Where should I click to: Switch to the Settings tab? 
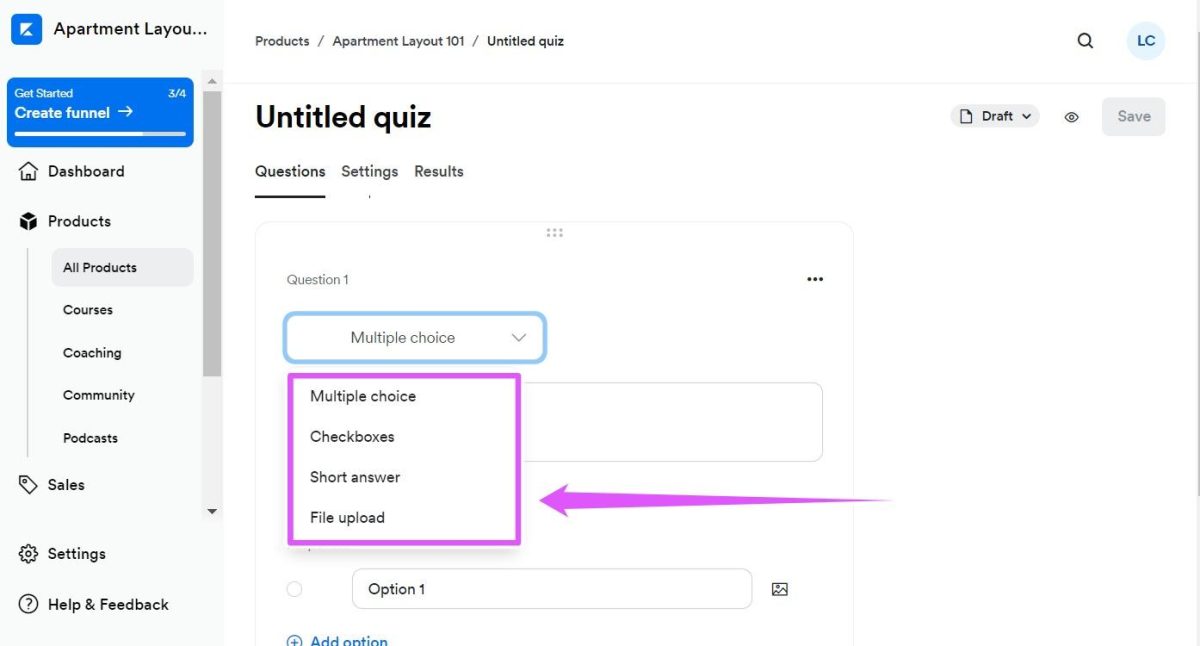[x=369, y=171]
